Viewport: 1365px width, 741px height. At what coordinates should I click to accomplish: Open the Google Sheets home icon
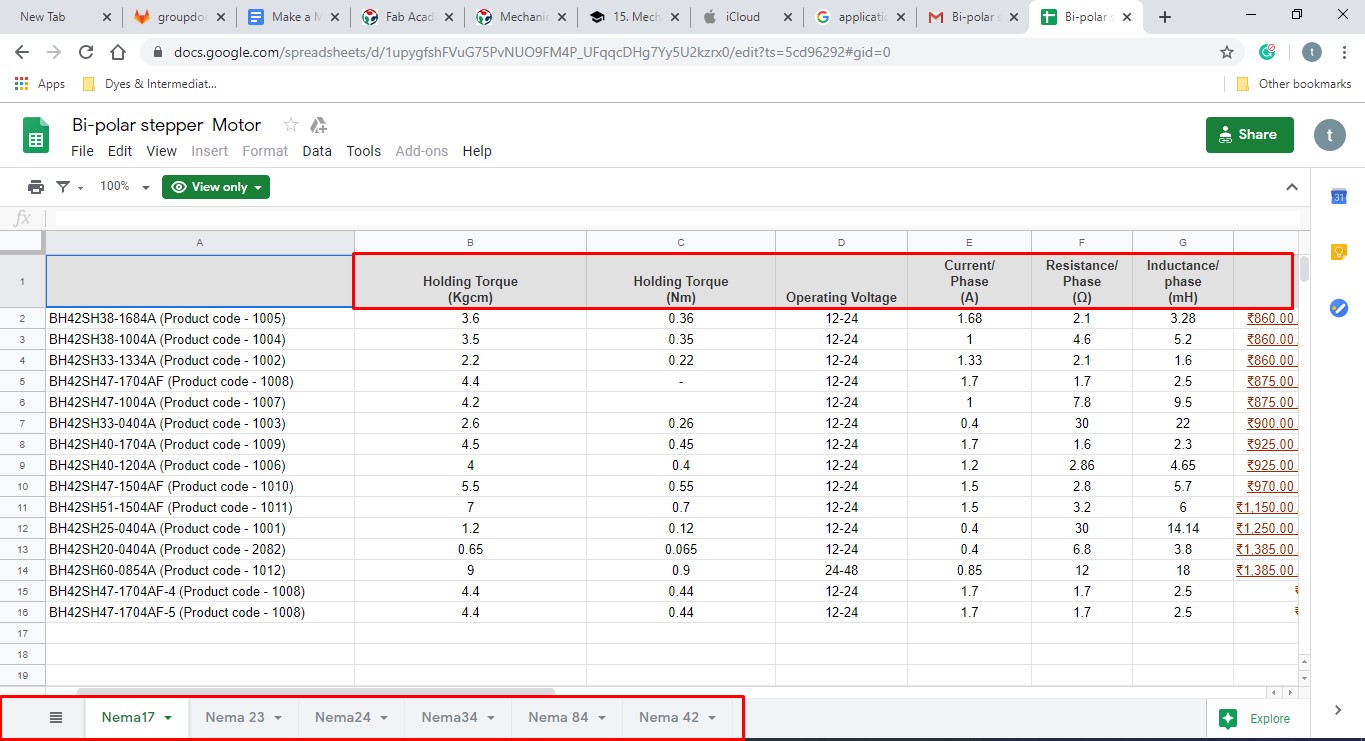36,135
